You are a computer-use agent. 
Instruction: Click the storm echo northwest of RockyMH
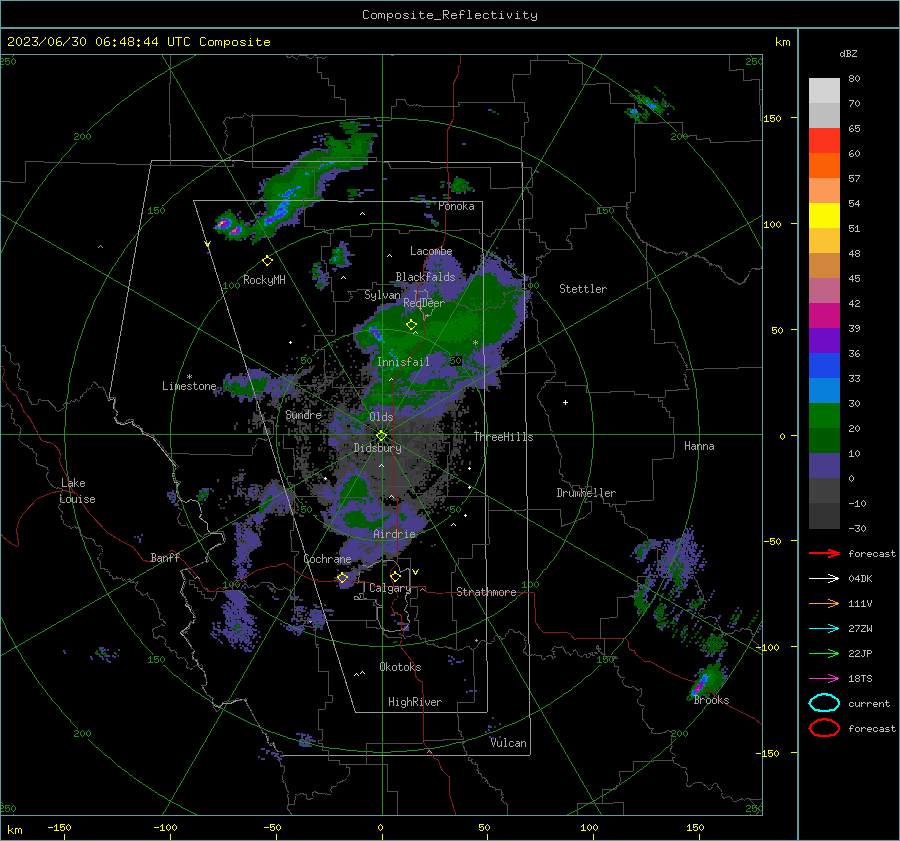pos(229,225)
